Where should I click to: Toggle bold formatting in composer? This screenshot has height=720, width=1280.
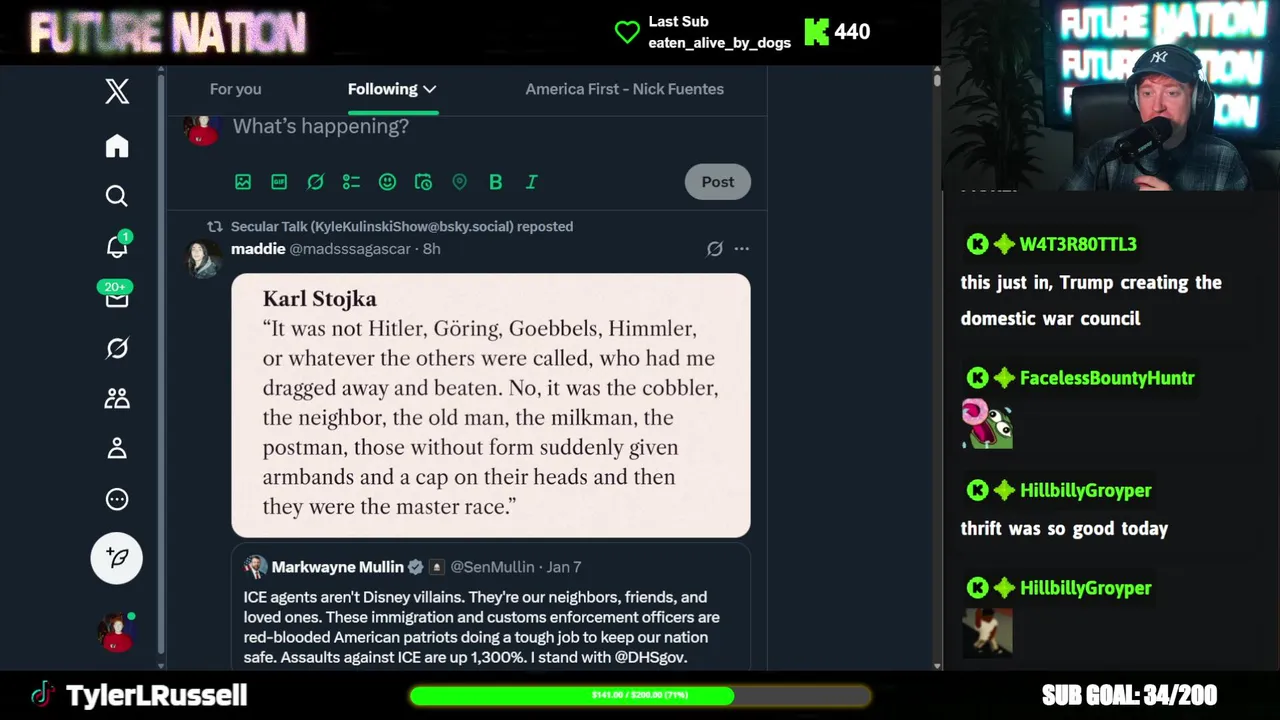point(495,182)
